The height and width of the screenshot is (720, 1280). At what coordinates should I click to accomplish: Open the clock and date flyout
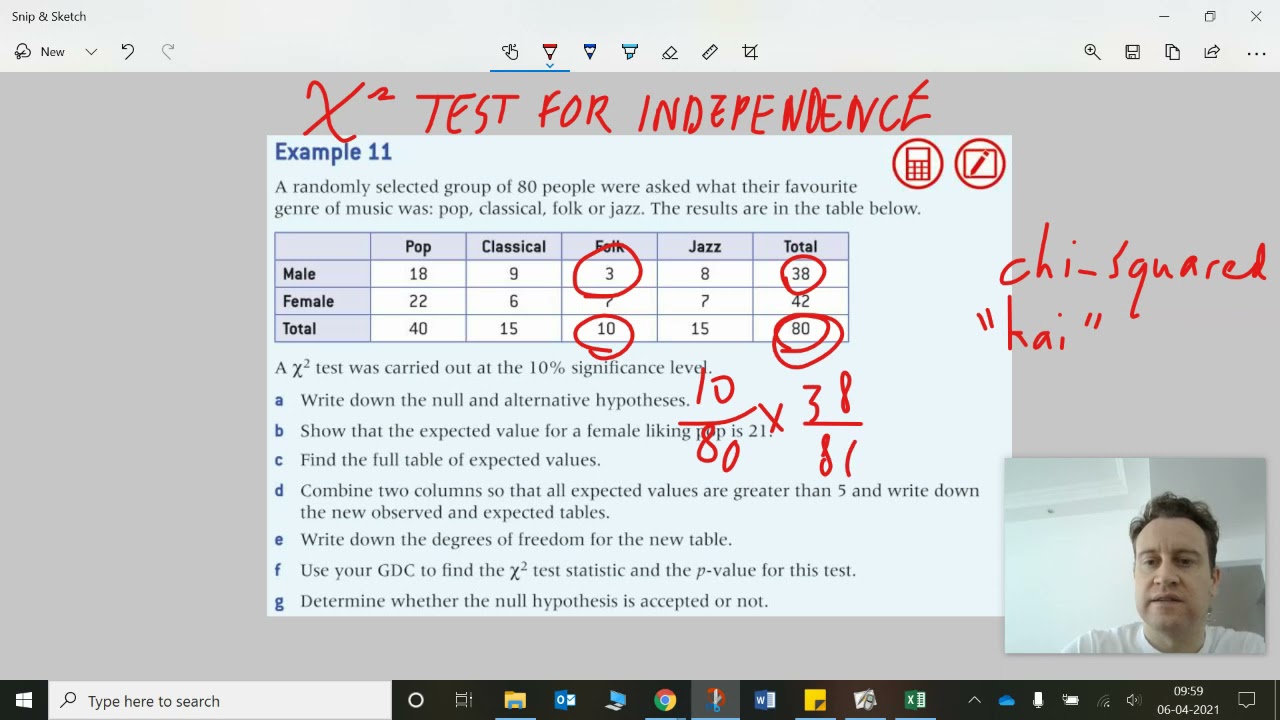point(1188,700)
